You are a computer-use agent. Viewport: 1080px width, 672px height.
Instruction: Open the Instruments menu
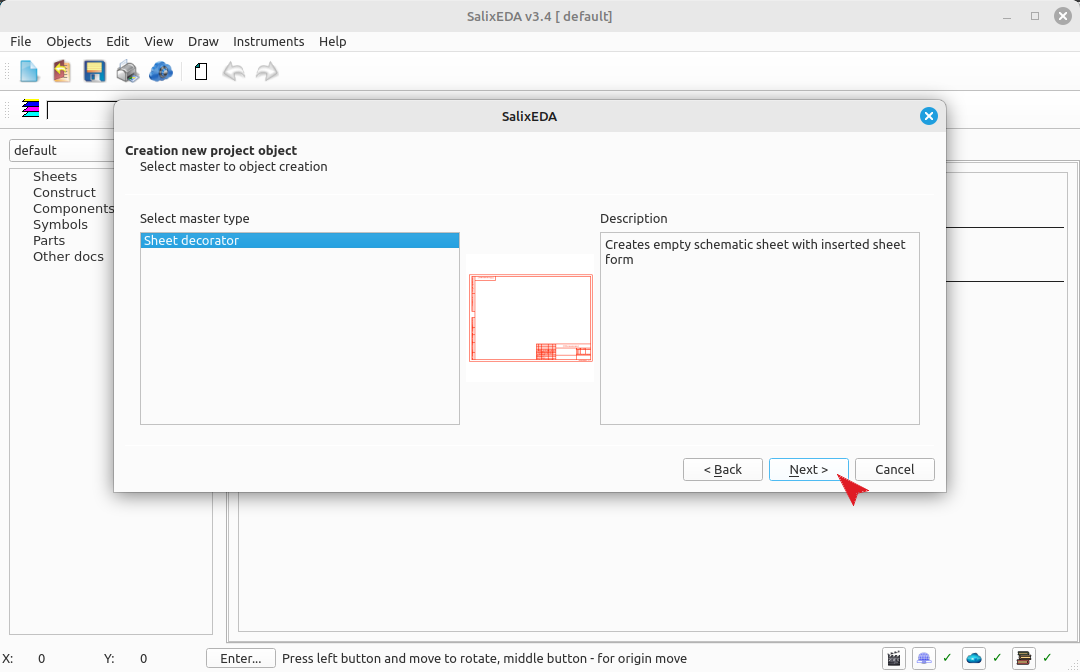[x=269, y=41]
